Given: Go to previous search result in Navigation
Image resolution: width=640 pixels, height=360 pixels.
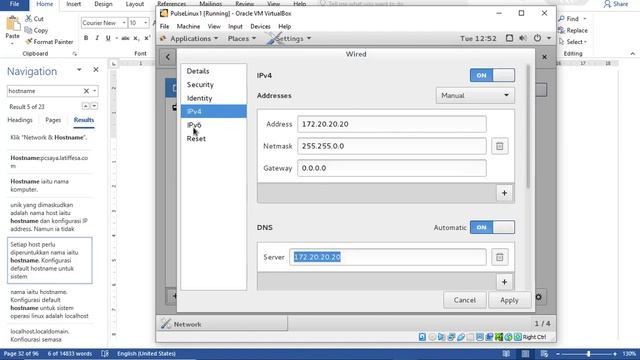Looking at the screenshot, I should (85, 106).
